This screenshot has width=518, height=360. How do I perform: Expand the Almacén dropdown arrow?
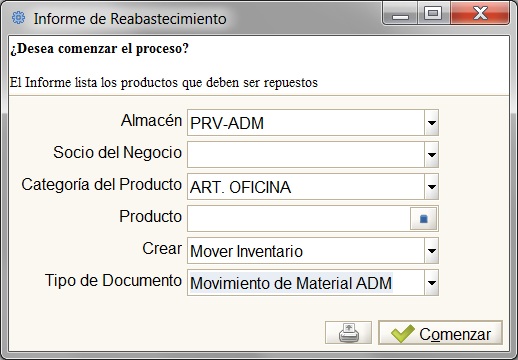point(432,123)
